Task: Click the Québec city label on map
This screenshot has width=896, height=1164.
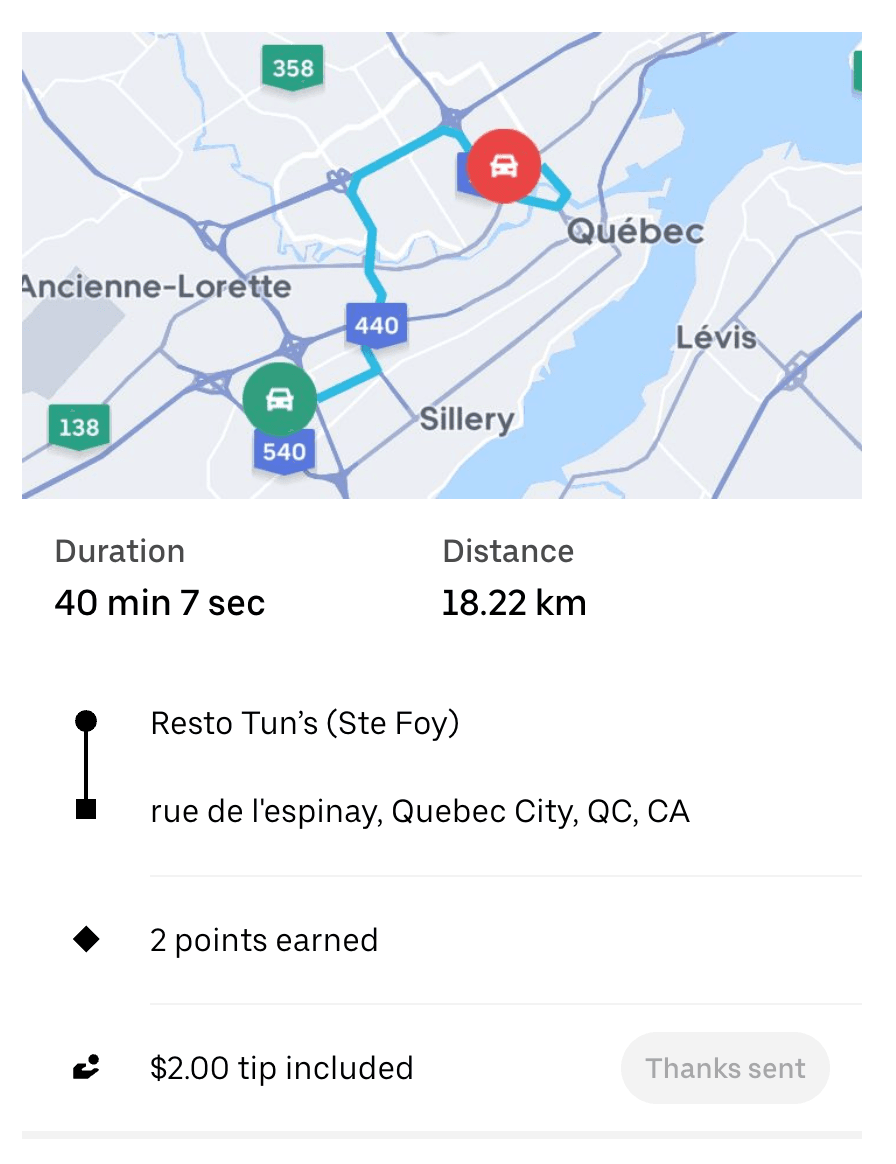Action: tap(635, 232)
